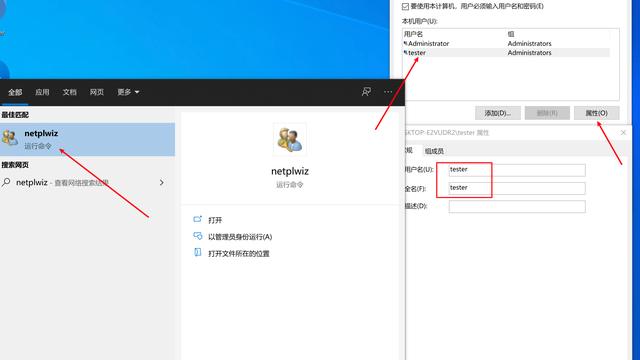Click the 组 column header
The height and width of the screenshot is (360, 640).
pos(511,34)
